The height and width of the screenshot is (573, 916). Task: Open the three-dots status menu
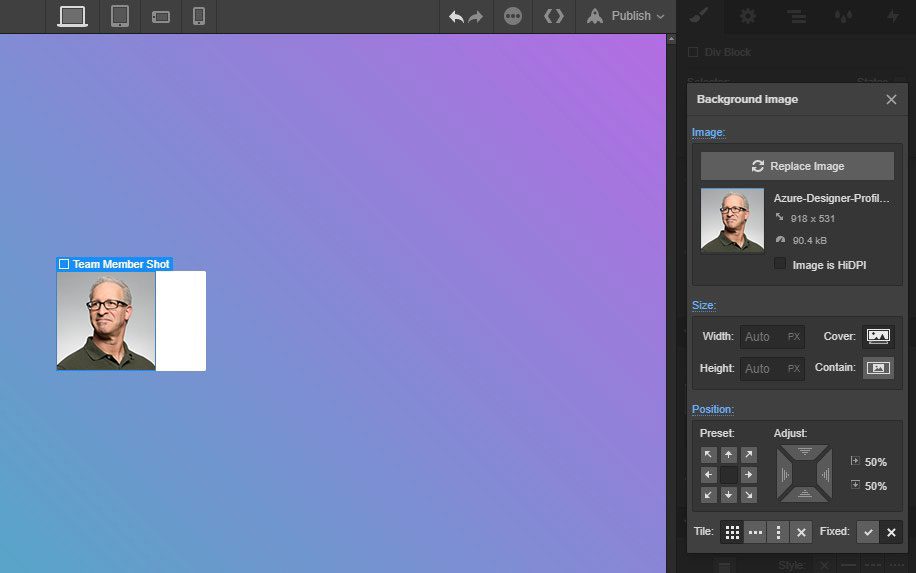click(513, 16)
